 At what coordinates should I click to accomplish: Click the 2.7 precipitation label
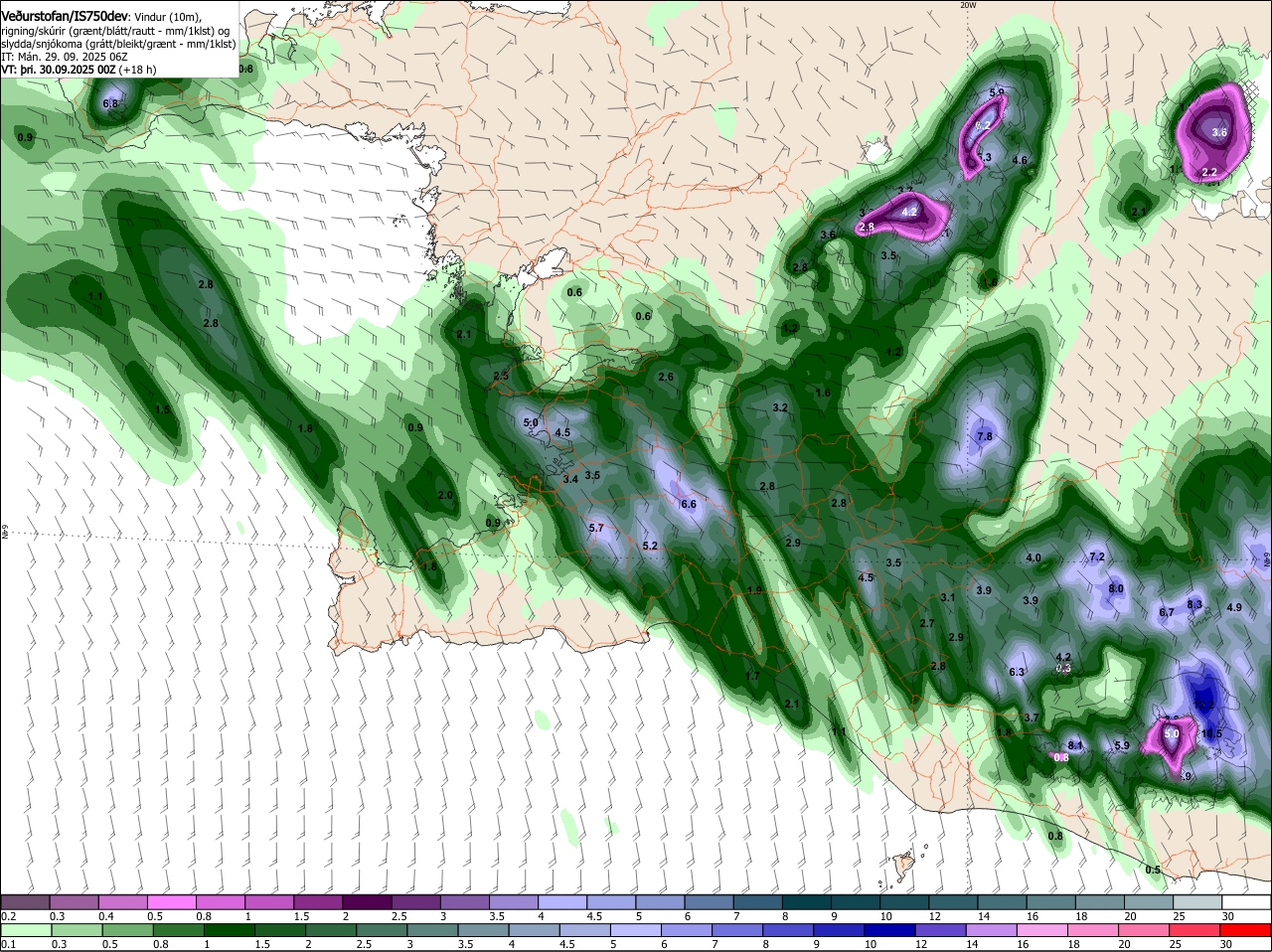927,623
